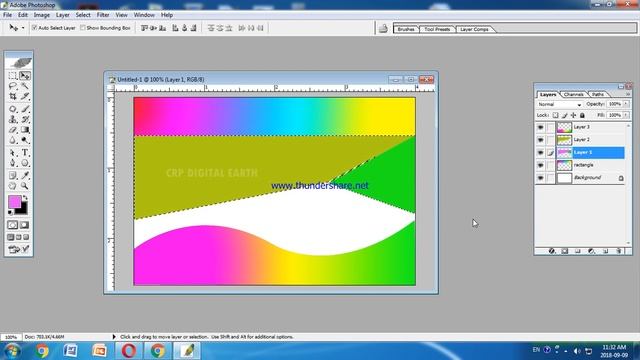Click the delete layer trash icon
Screen dimensions: 640x360
(x=619, y=251)
